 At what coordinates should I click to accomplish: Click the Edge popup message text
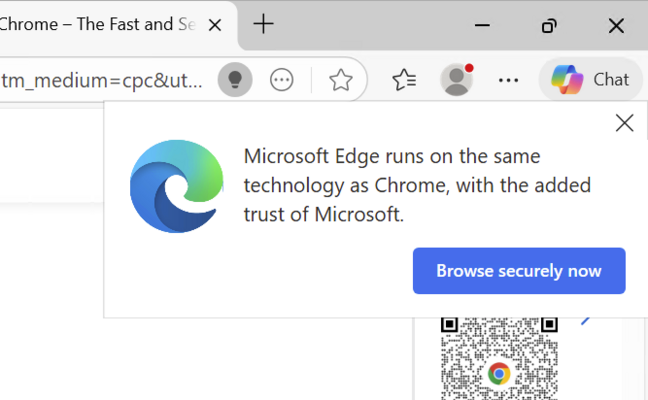point(417,186)
